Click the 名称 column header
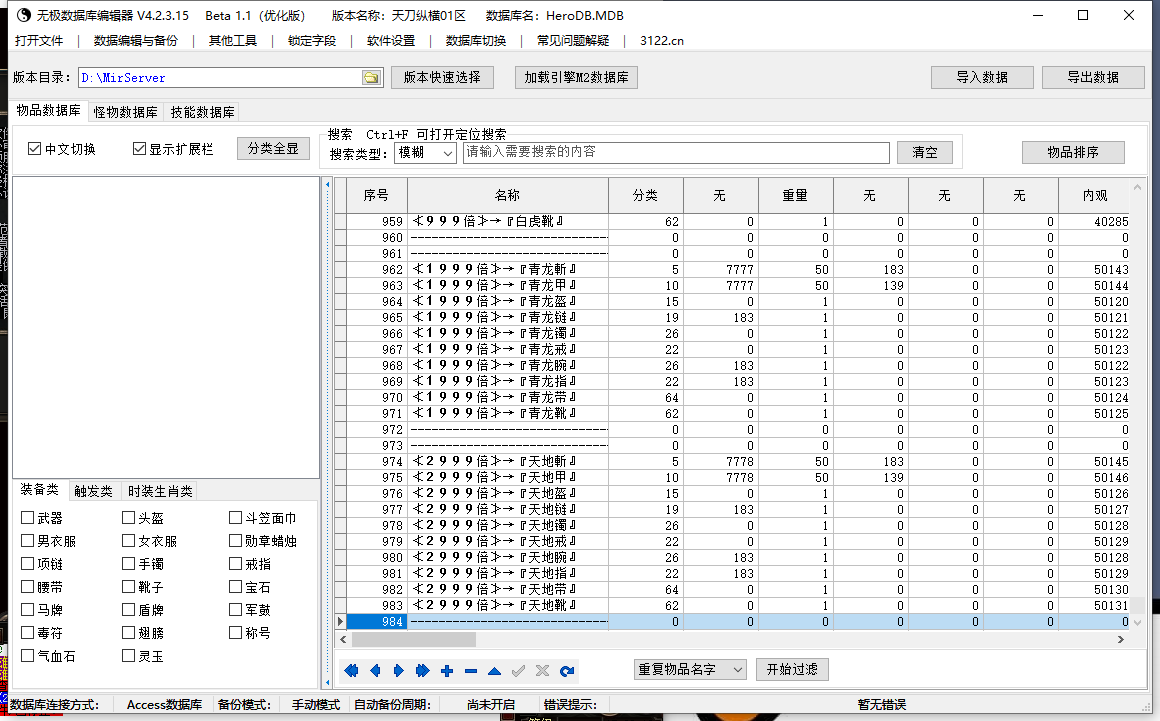The width and height of the screenshot is (1160, 721). pyautogui.click(x=508, y=195)
